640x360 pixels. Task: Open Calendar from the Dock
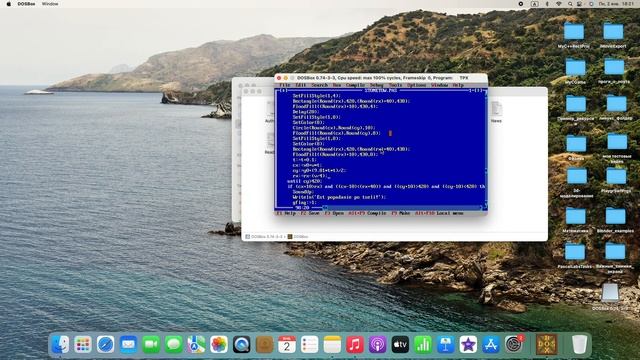287,345
